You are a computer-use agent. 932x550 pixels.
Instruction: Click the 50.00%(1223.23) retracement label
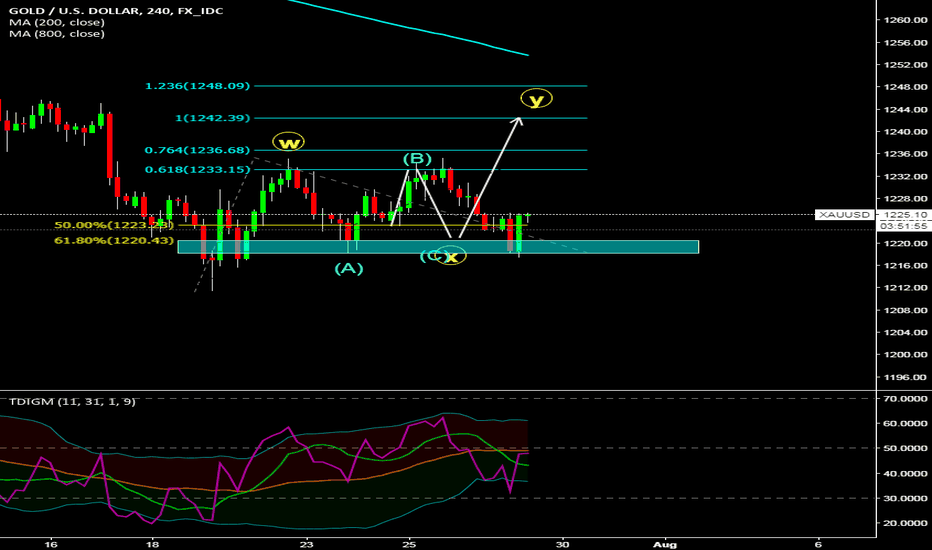114,225
